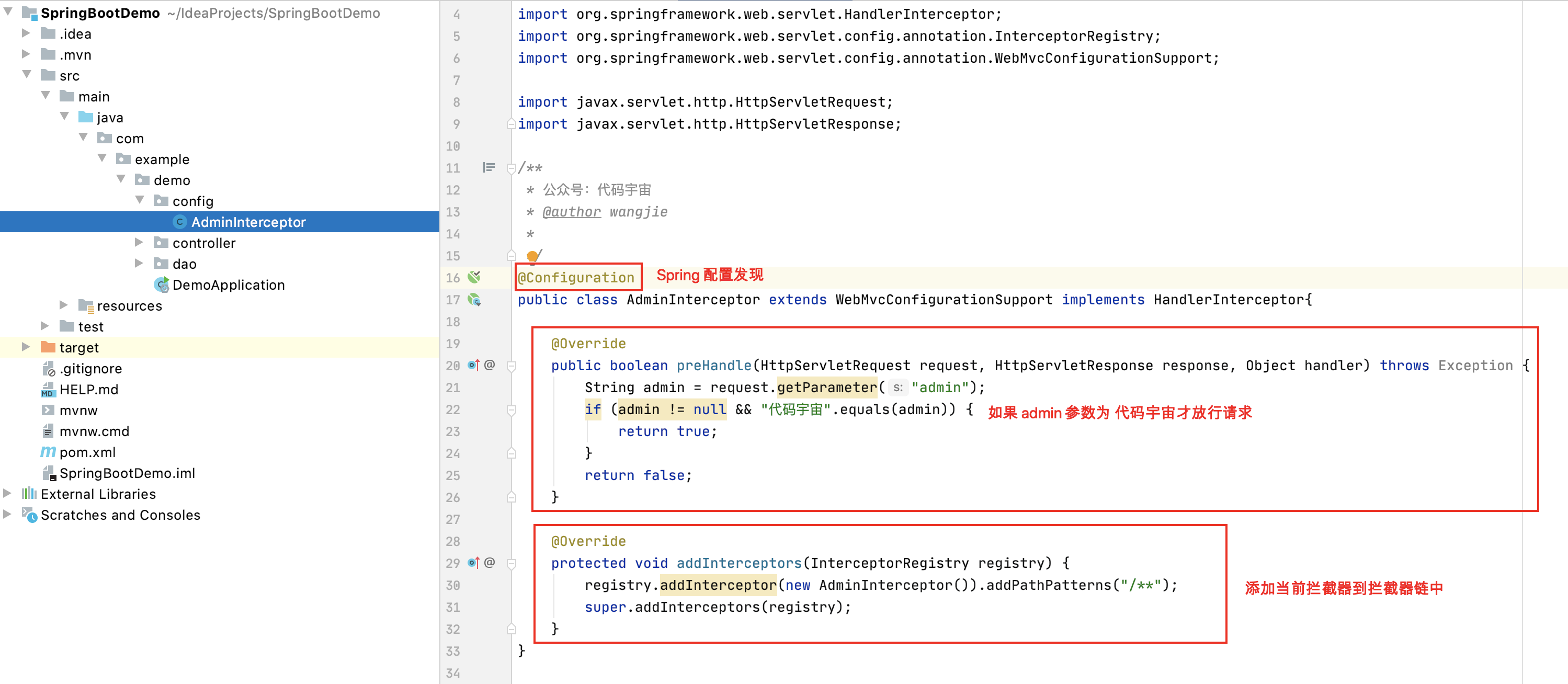Click the @ annotation gutter icon on line 20

[490, 365]
